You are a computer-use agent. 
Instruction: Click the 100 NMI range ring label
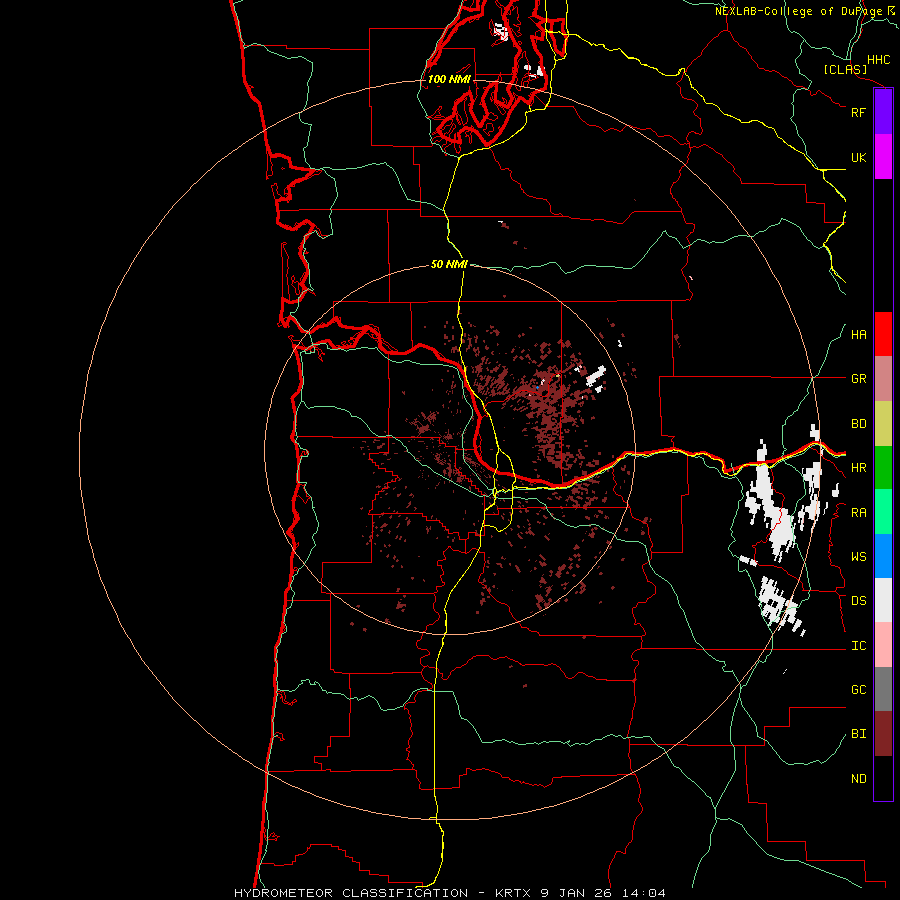click(449, 79)
